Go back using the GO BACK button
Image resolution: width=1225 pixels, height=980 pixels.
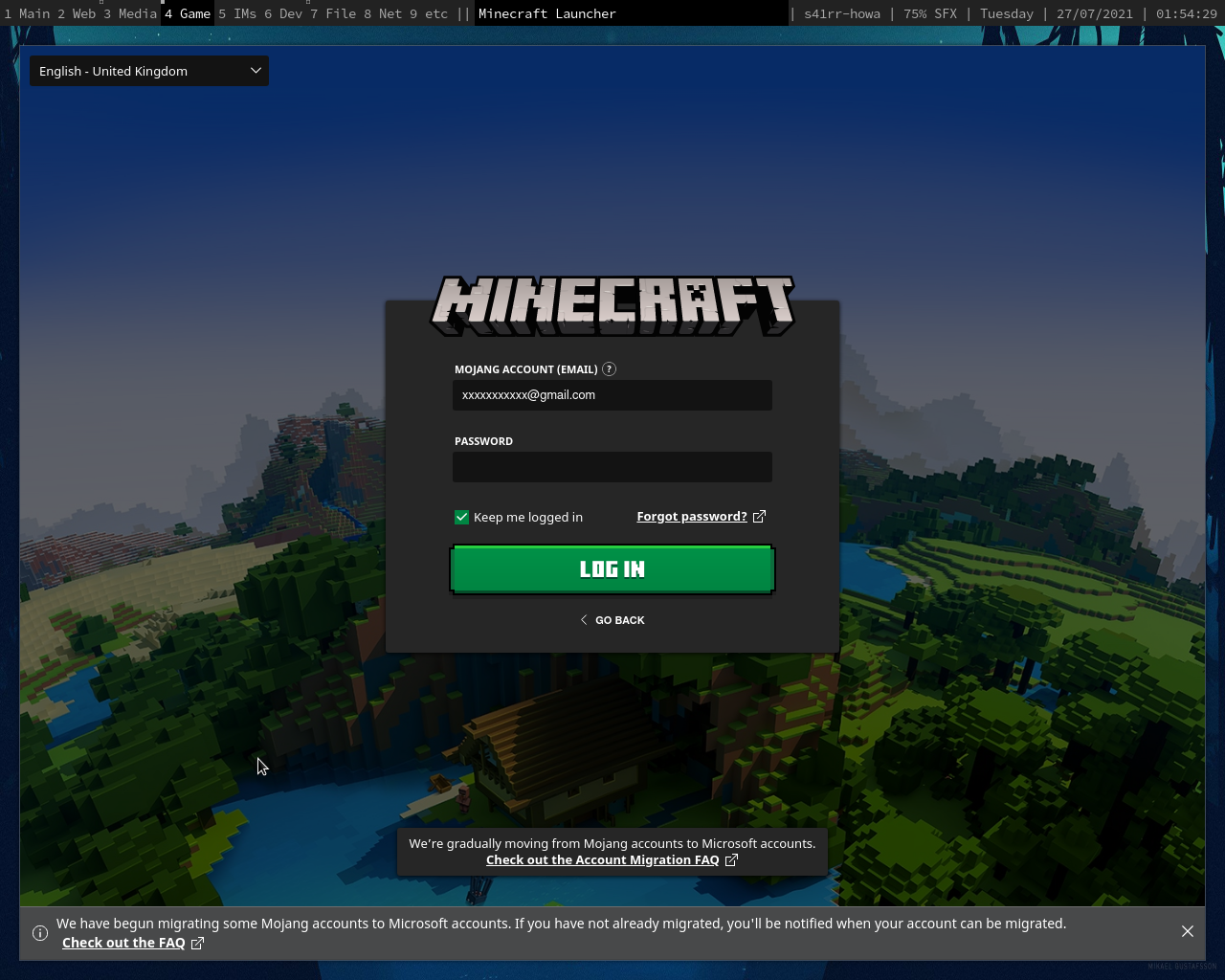click(x=612, y=620)
